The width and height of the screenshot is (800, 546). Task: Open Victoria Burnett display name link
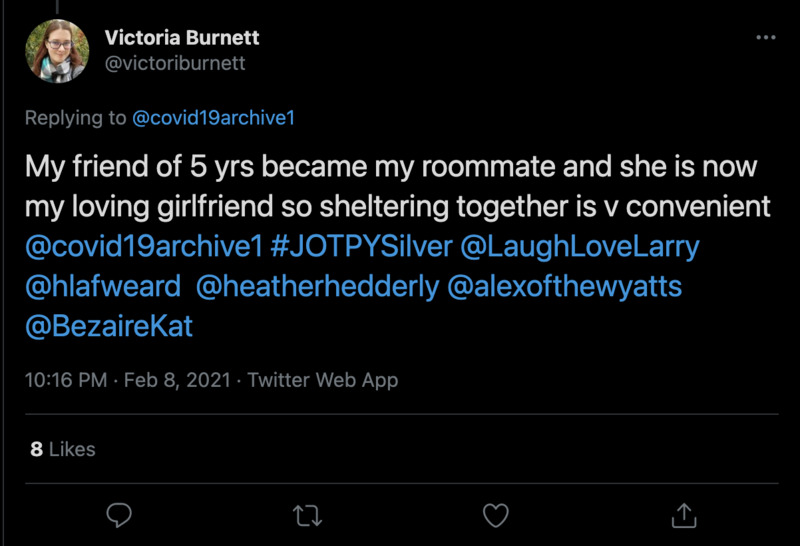click(x=182, y=38)
